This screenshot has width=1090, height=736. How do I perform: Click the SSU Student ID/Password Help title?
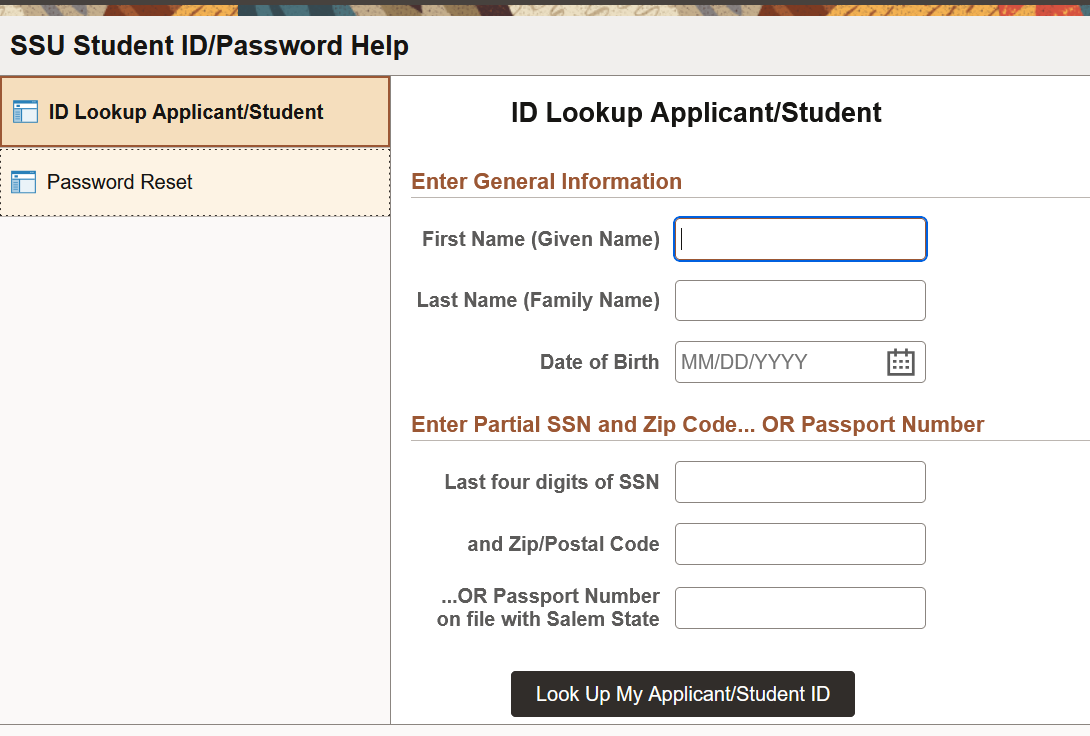(209, 46)
